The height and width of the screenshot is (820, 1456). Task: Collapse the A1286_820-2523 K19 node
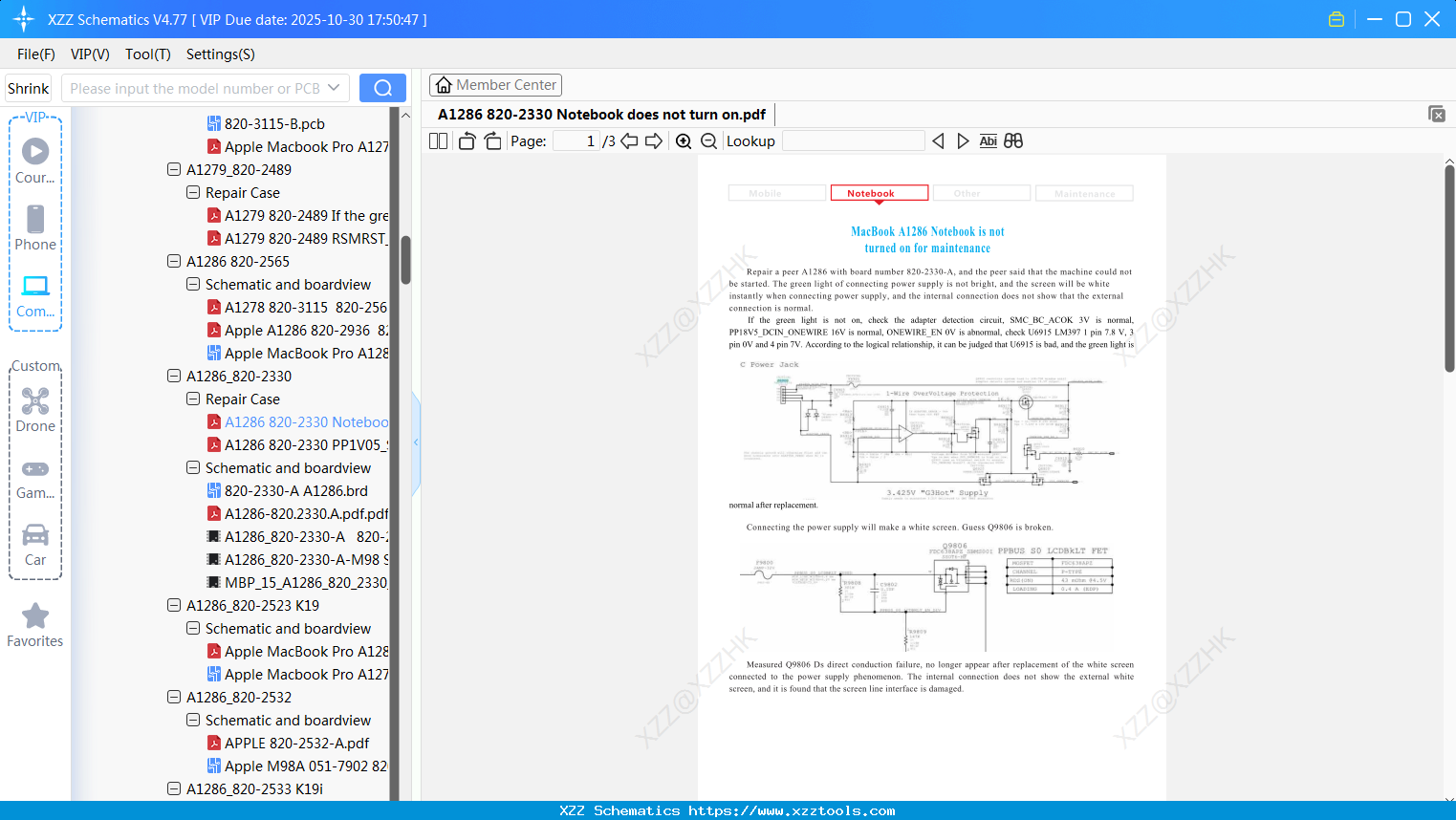[x=174, y=605]
